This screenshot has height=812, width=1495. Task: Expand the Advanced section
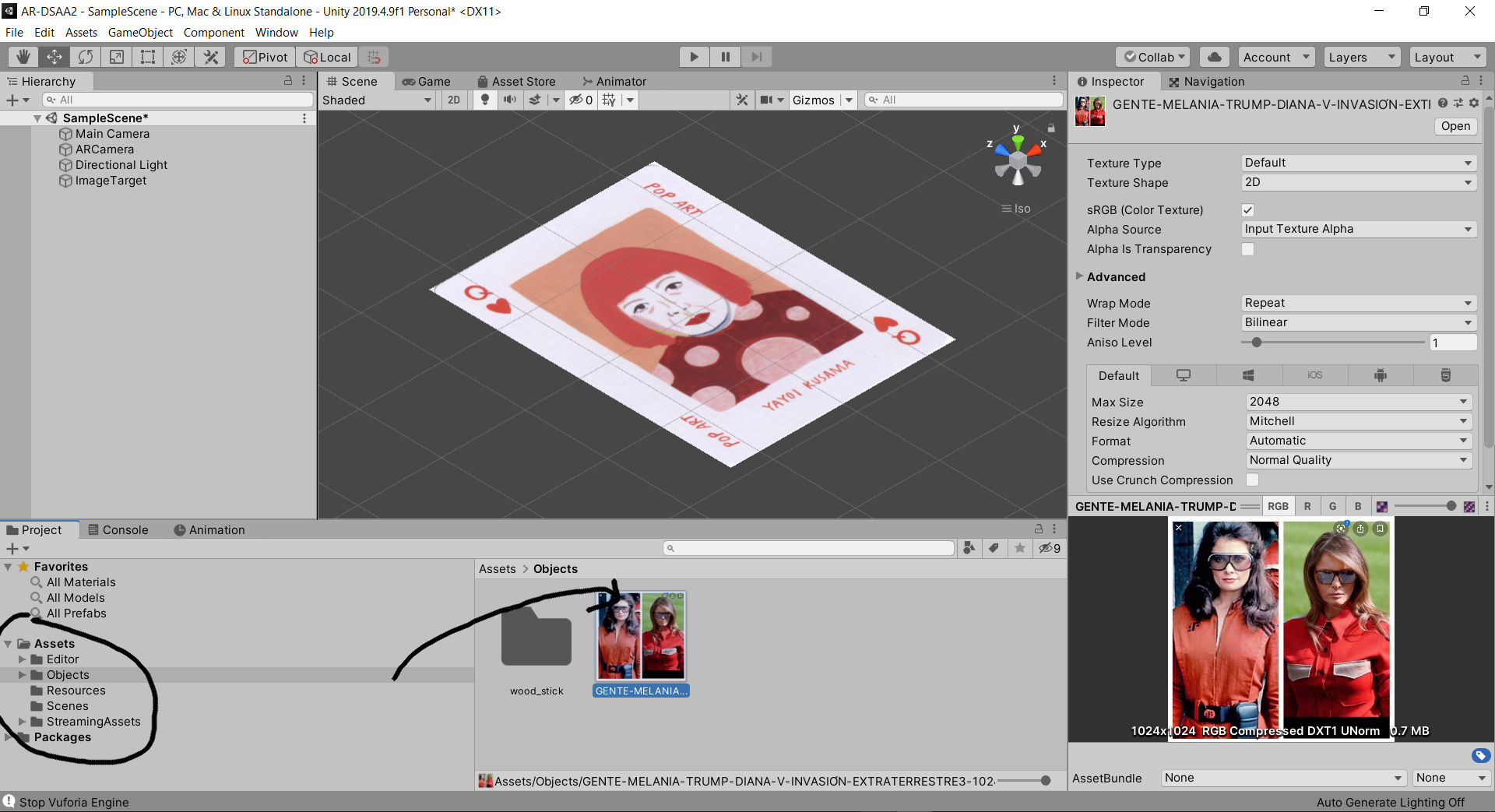1080,276
